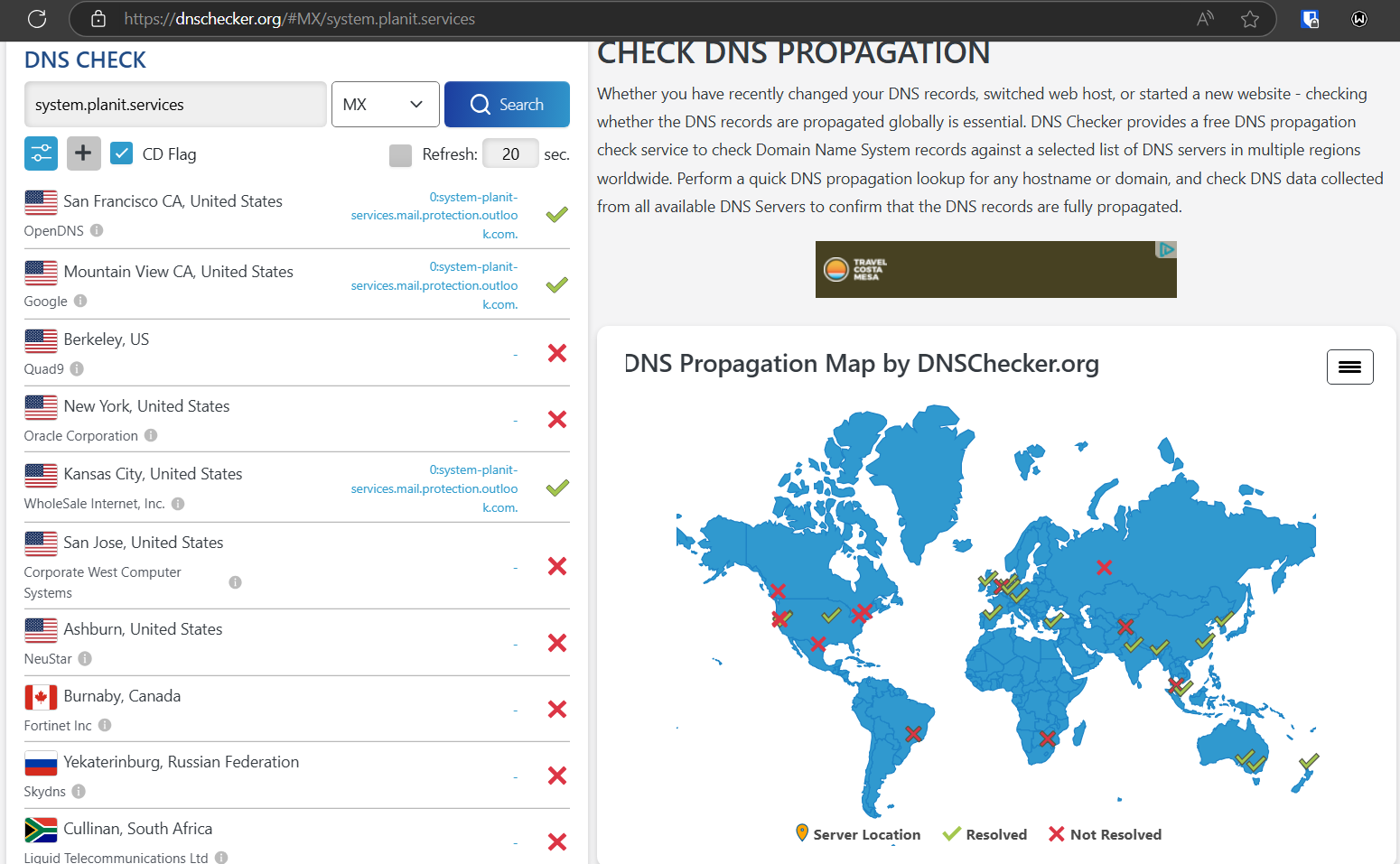The height and width of the screenshot is (864, 1400).
Task: Toggle Server Location entry in the map legend
Action: pos(858,834)
